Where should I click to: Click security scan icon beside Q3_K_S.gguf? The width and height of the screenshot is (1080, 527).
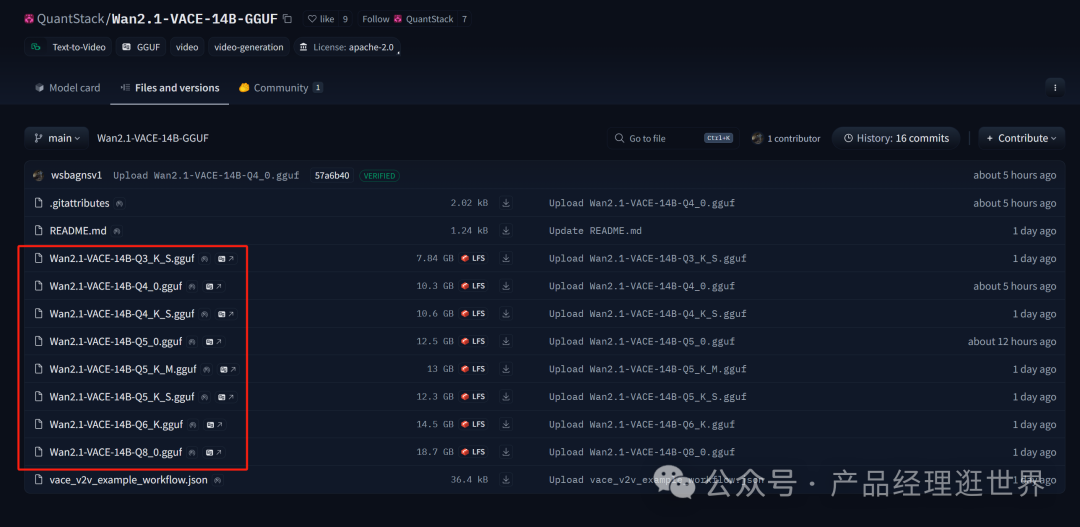tap(204, 258)
